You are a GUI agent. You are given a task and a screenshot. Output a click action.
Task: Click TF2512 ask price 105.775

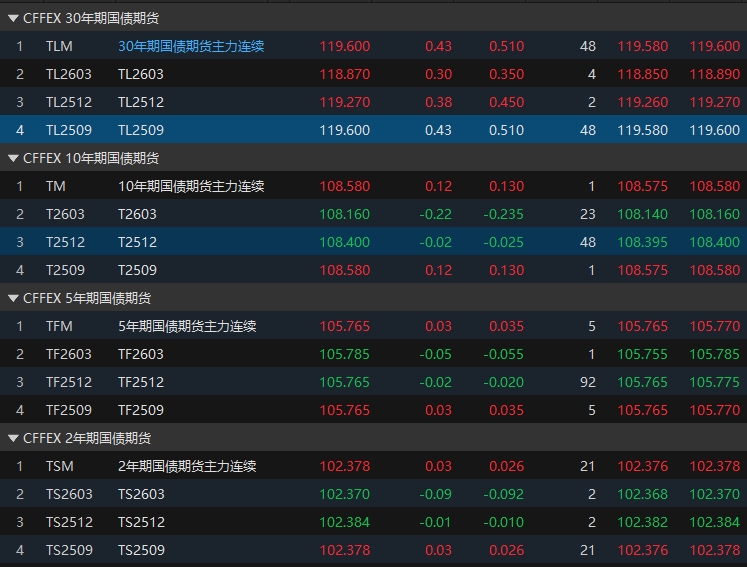pyautogui.click(x=715, y=382)
